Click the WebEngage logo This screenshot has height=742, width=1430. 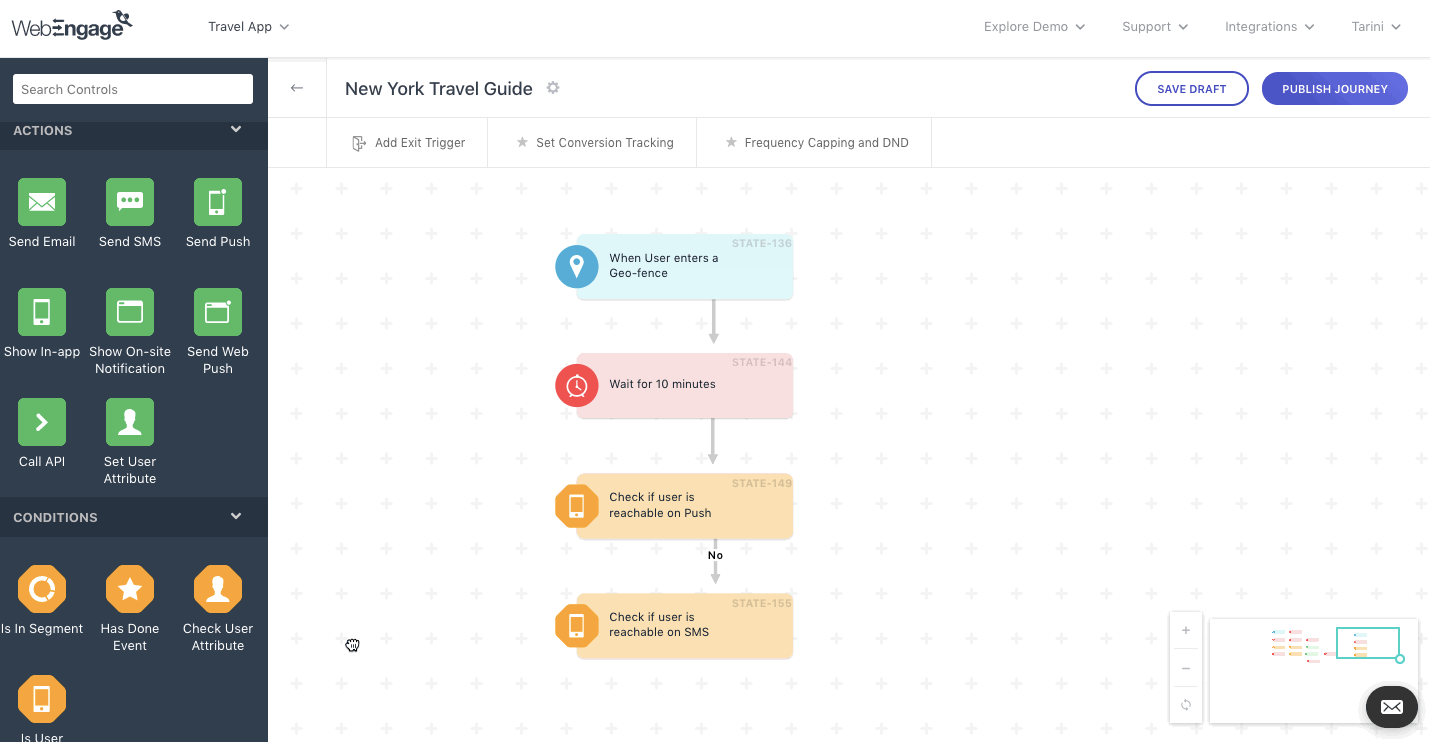point(72,25)
